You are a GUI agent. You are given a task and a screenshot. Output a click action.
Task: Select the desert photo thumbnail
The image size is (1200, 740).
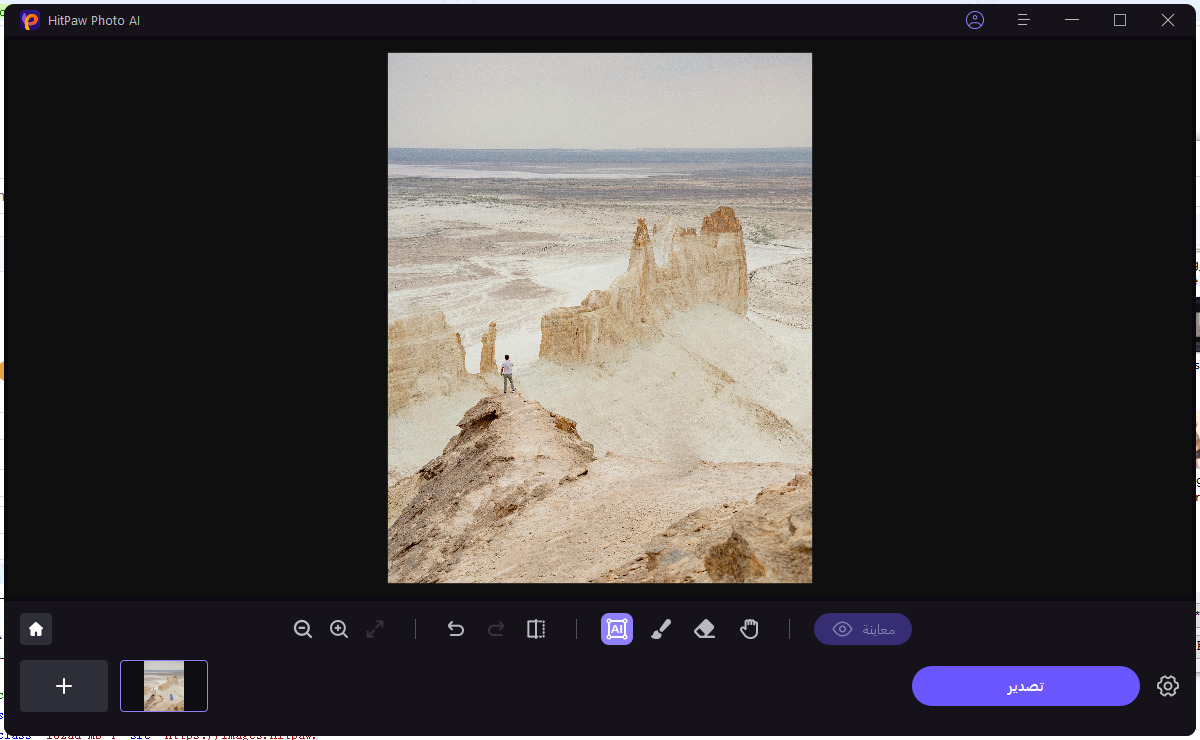[x=164, y=686]
